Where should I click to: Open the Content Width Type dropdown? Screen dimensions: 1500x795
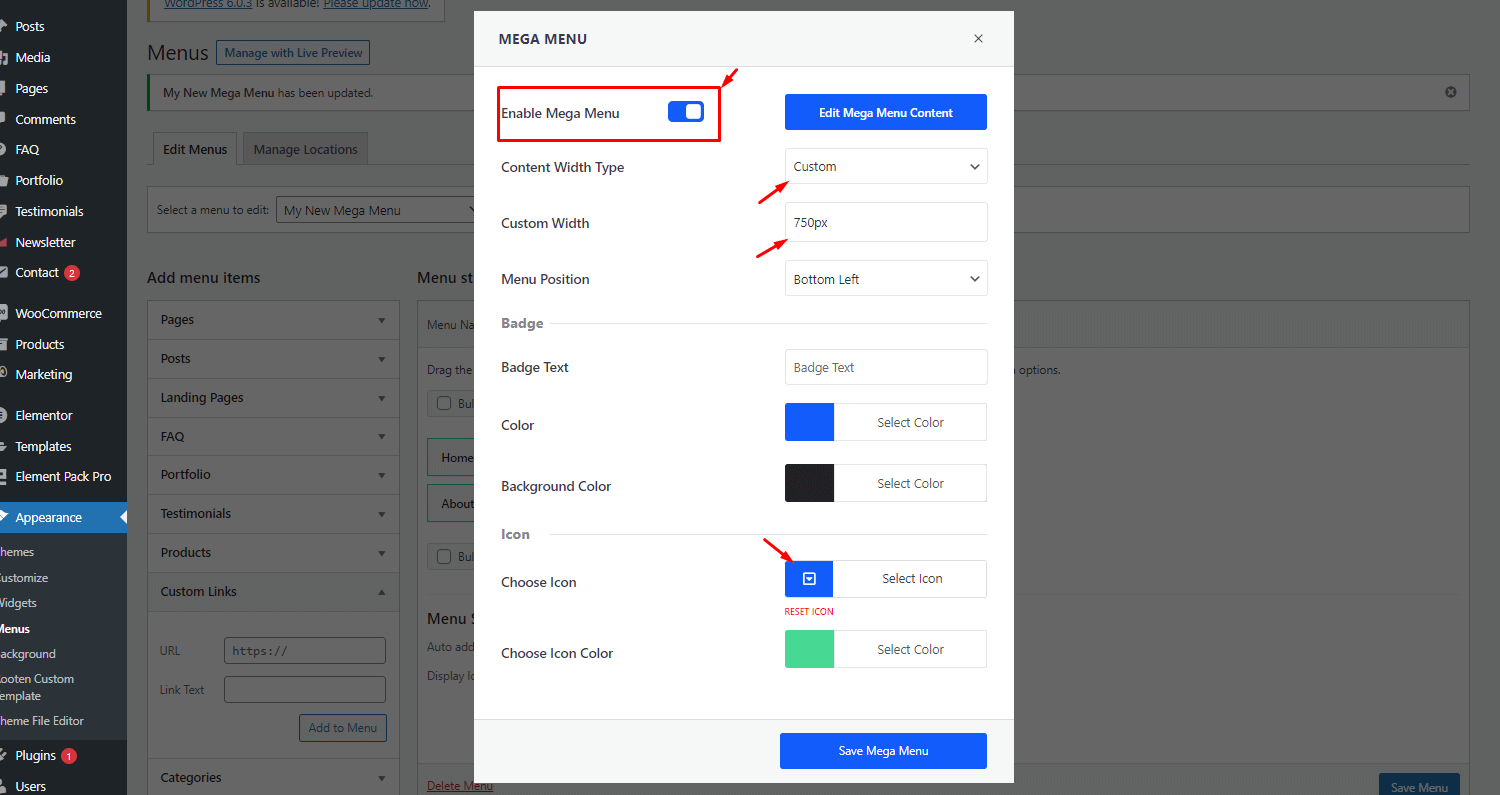tap(885, 166)
